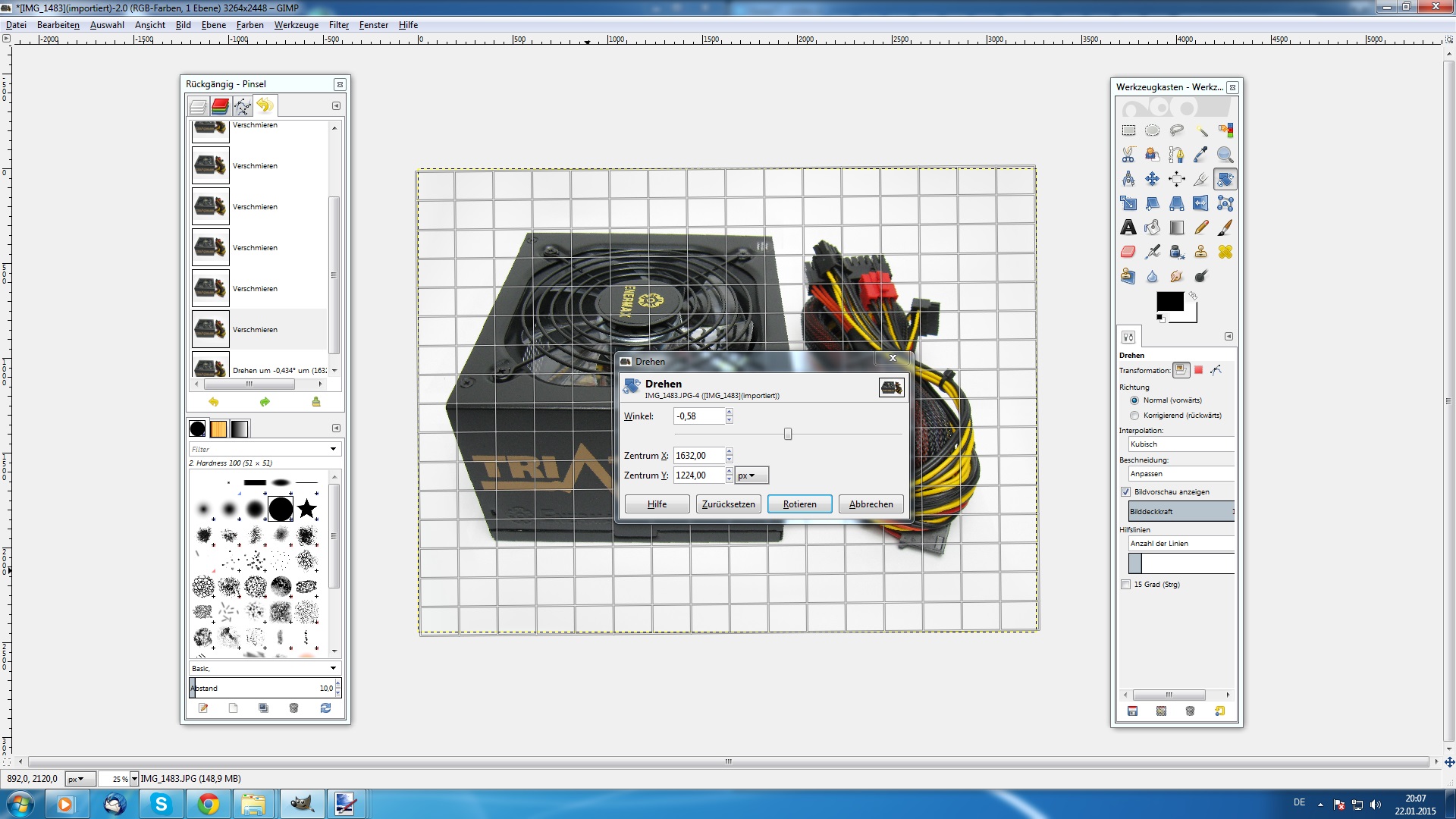Open the Bearbeiten menu
1456x819 pixels.
tap(58, 25)
